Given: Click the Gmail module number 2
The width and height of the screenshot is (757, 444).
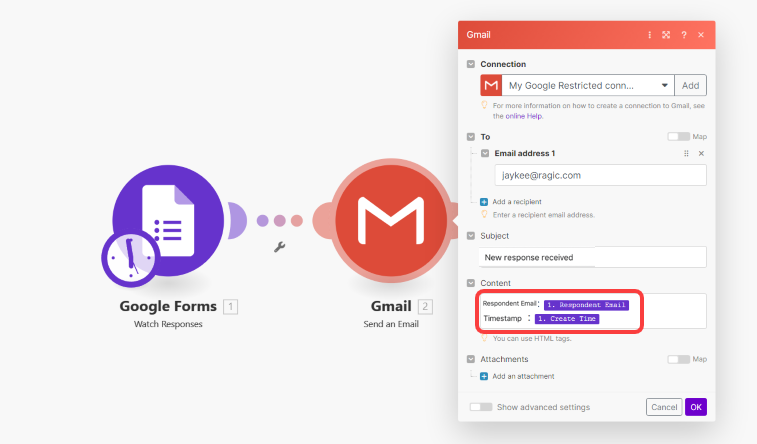Looking at the screenshot, I should (x=425, y=306).
